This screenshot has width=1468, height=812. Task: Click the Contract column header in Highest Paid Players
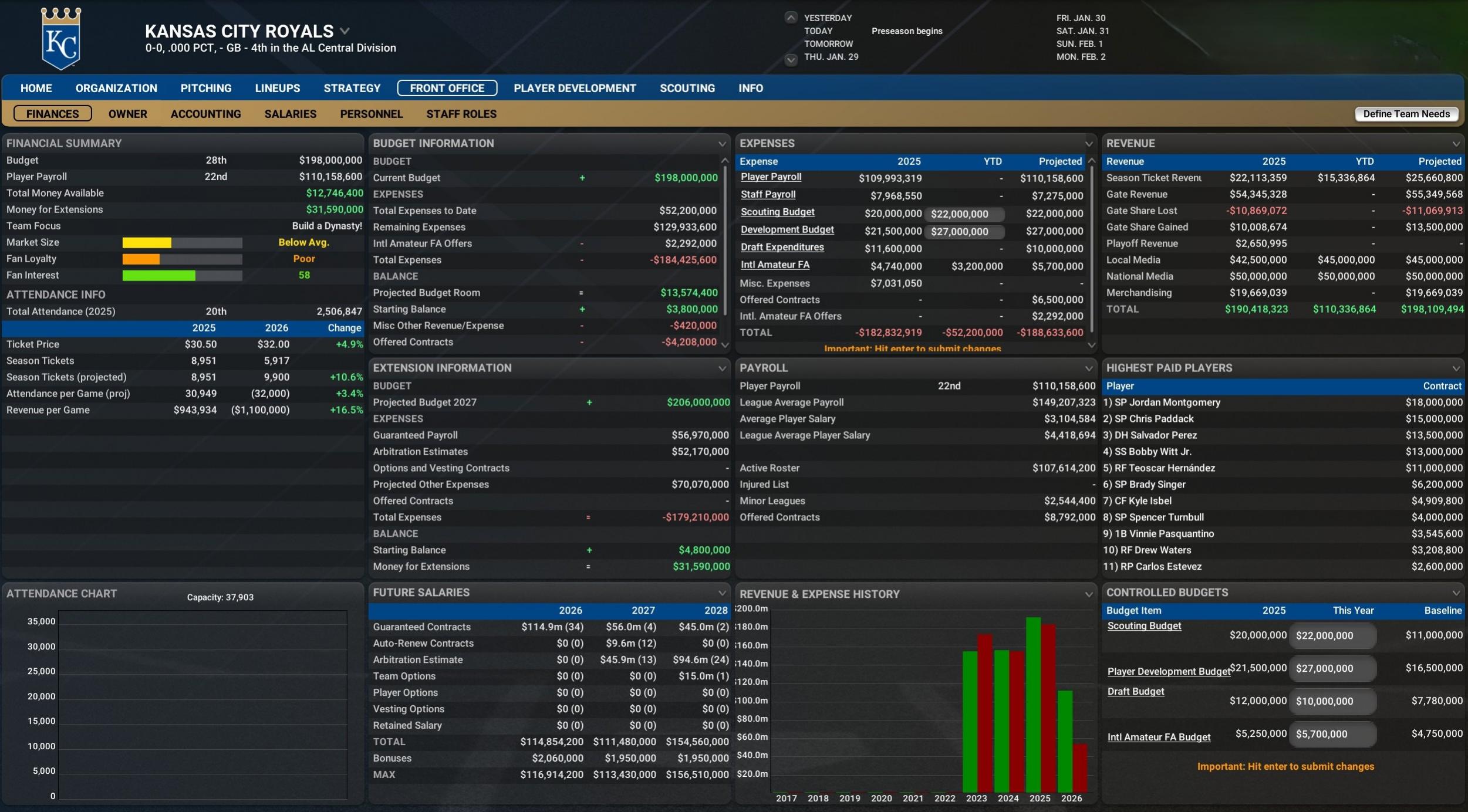[x=1442, y=386]
